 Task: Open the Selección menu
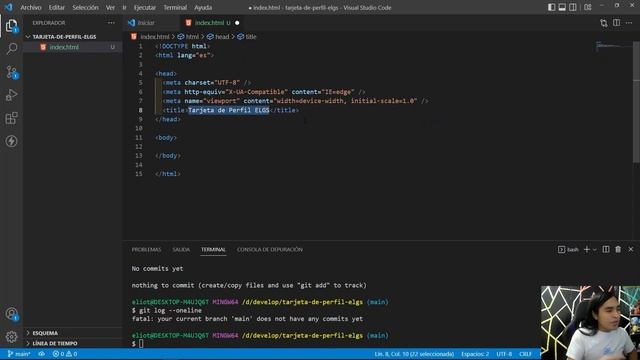[85, 7]
